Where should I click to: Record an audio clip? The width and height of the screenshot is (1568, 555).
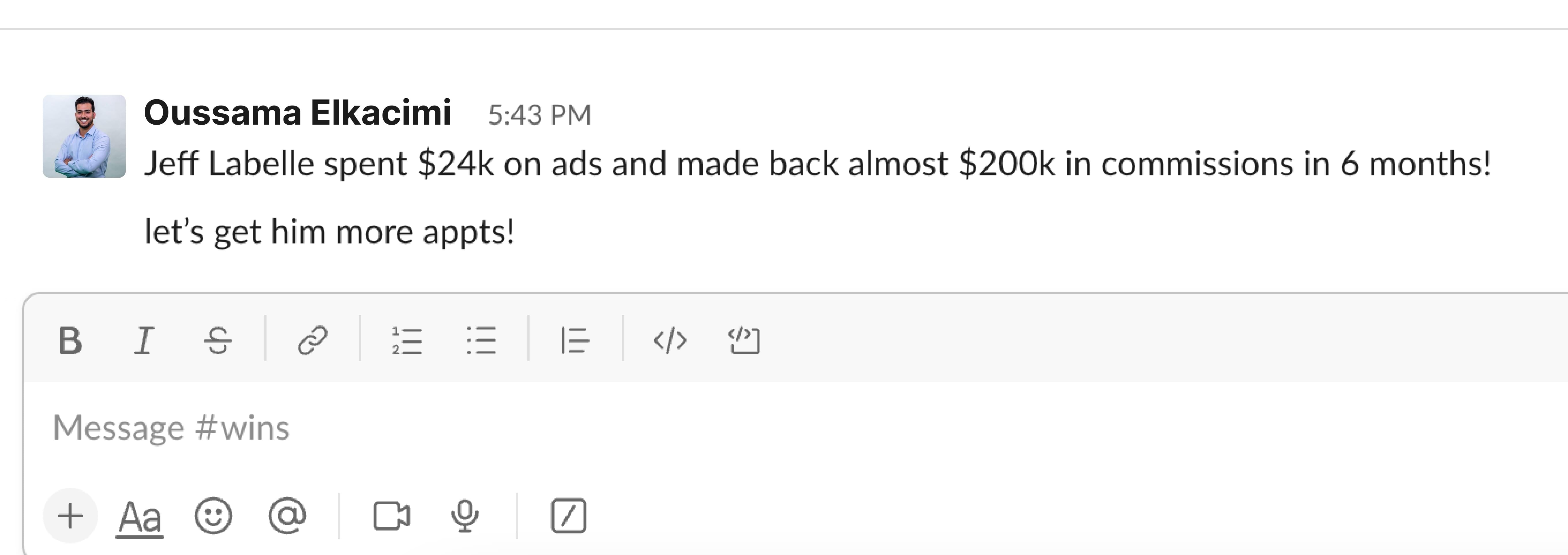(x=464, y=516)
